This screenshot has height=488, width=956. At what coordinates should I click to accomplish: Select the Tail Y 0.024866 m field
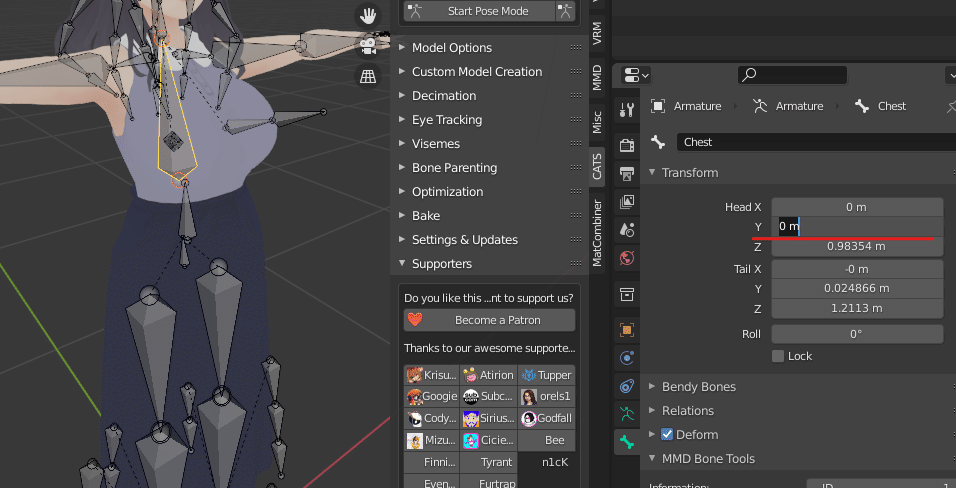click(x=857, y=289)
